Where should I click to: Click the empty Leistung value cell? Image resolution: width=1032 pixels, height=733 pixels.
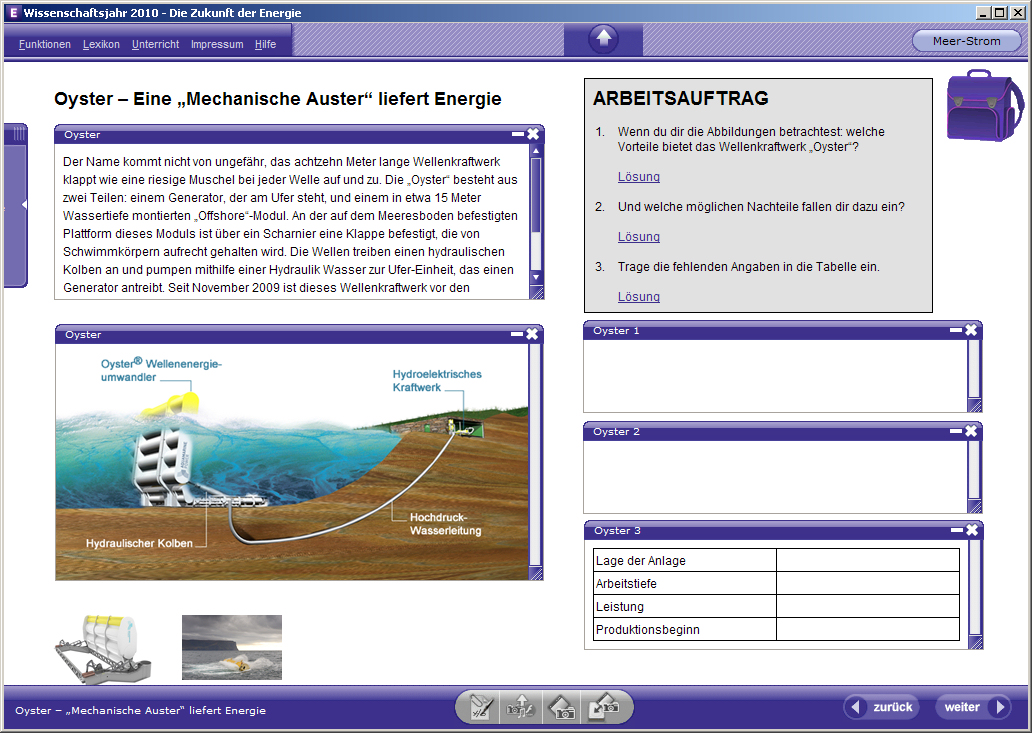click(867, 606)
